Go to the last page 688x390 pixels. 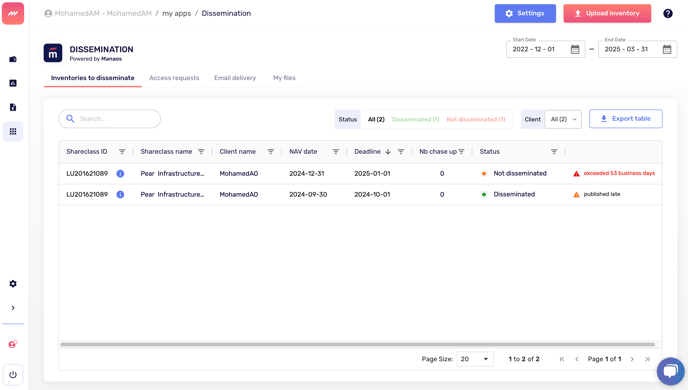point(647,359)
